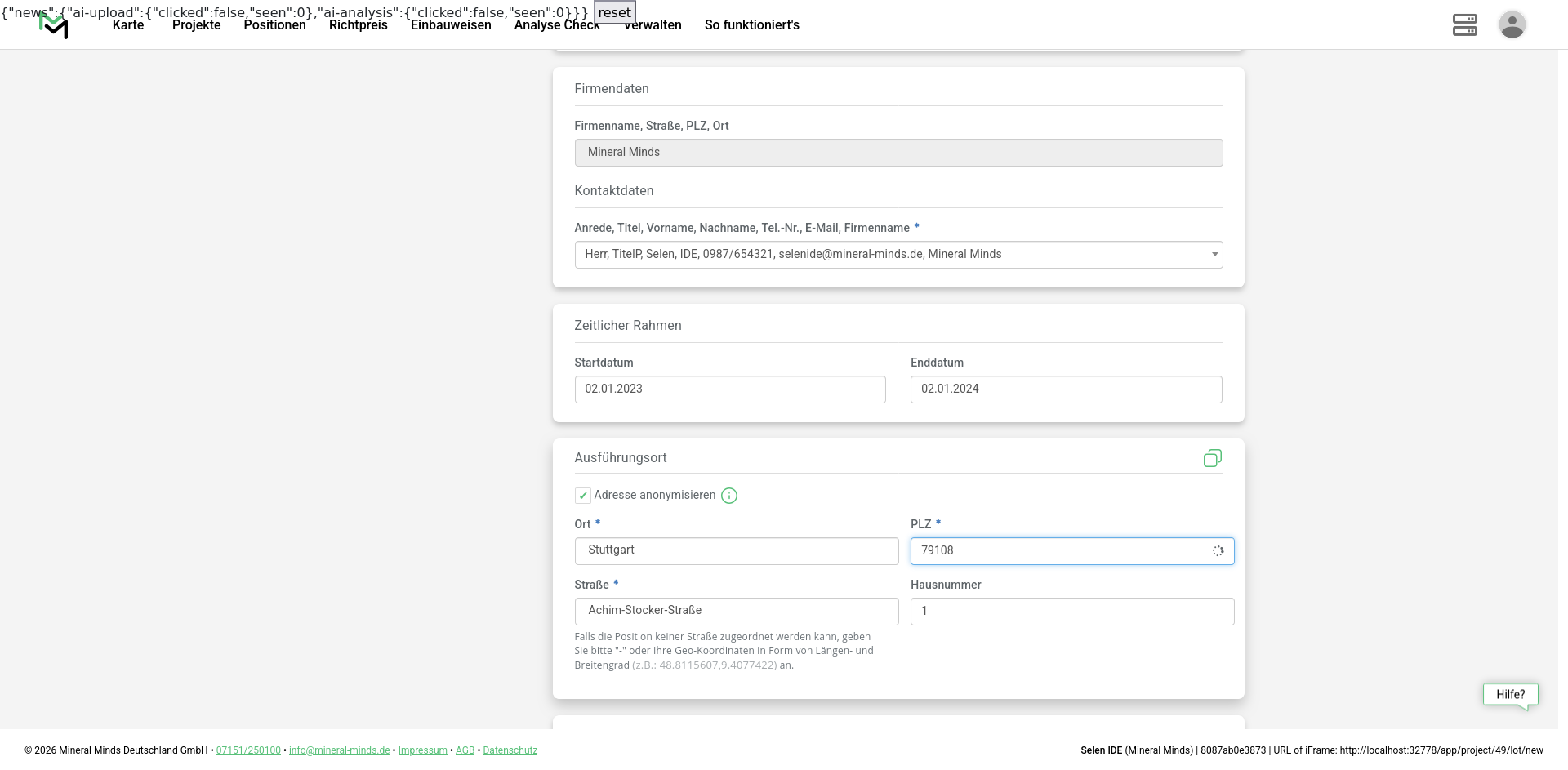
Task: Click the info@mineral-minds.de email link
Action: tap(339, 750)
